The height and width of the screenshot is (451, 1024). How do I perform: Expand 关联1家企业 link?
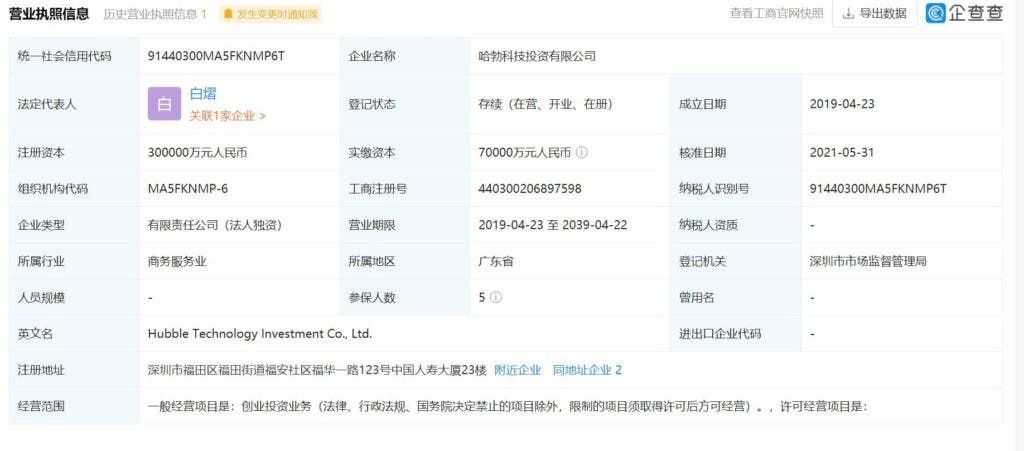[x=227, y=116]
